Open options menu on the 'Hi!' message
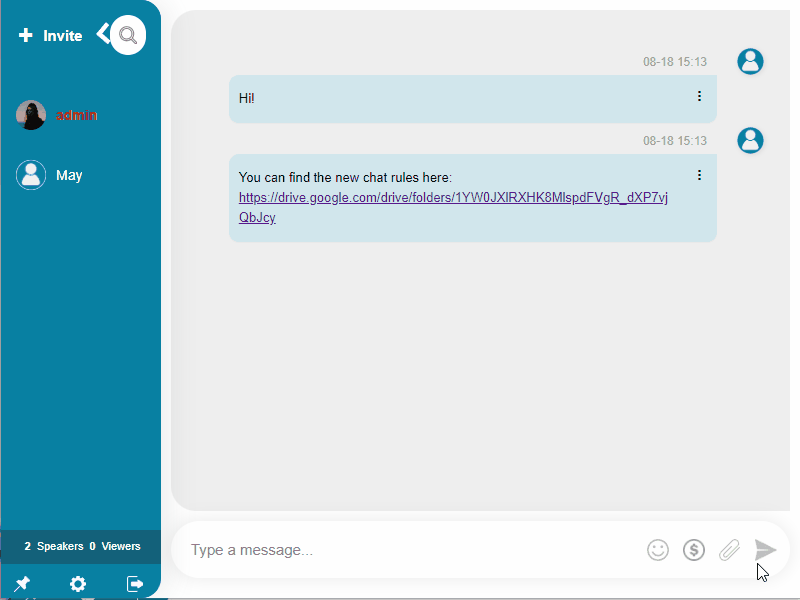The width and height of the screenshot is (800, 600). (x=699, y=95)
